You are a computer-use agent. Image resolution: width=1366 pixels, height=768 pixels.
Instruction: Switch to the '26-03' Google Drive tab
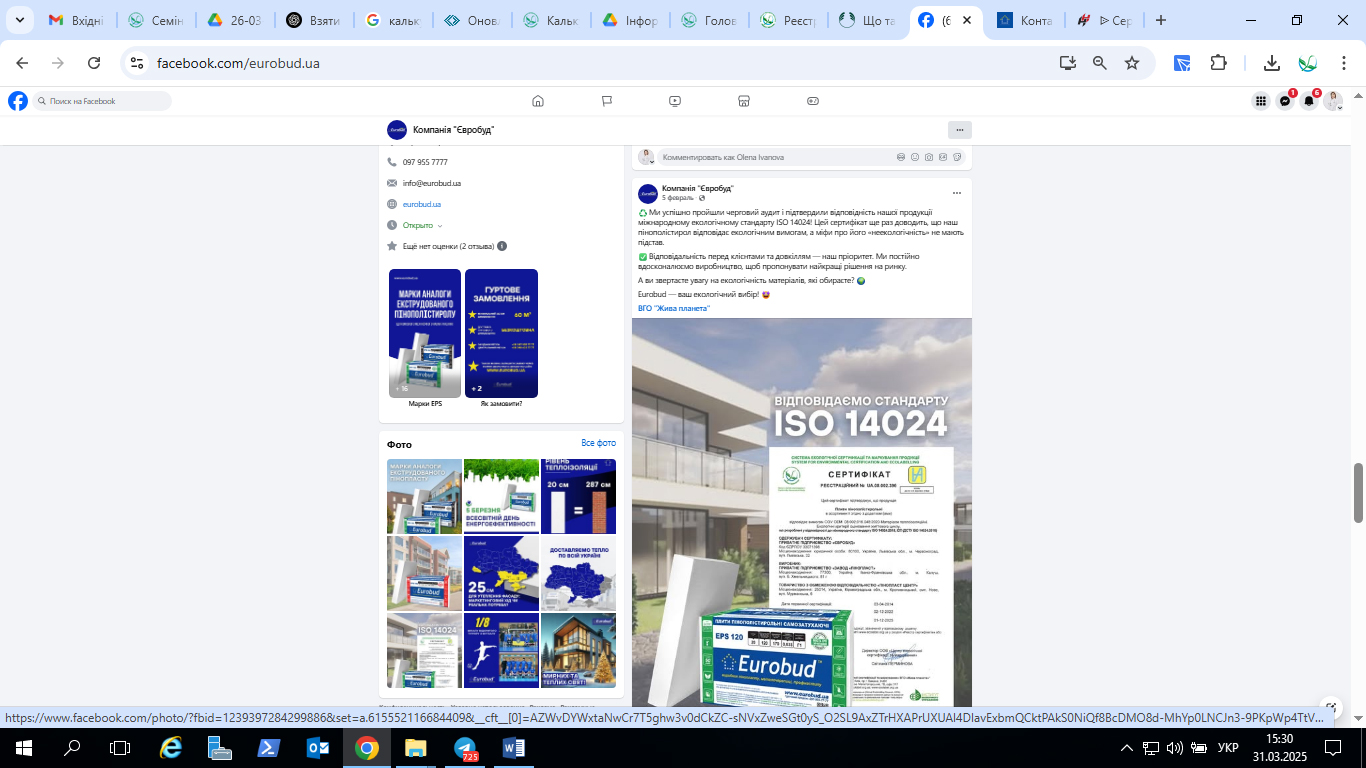236,20
